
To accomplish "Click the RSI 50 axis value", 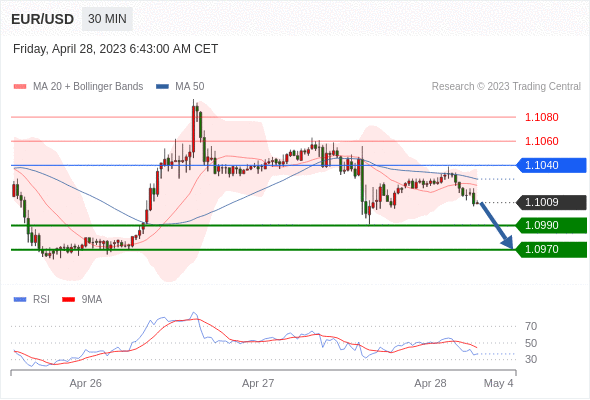I will [x=531, y=343].
